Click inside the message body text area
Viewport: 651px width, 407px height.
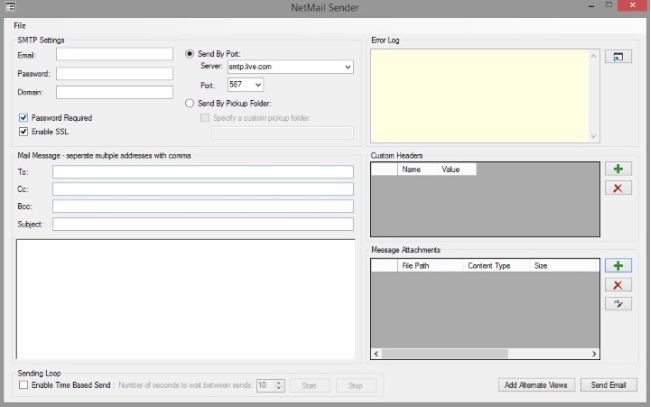[x=186, y=299]
